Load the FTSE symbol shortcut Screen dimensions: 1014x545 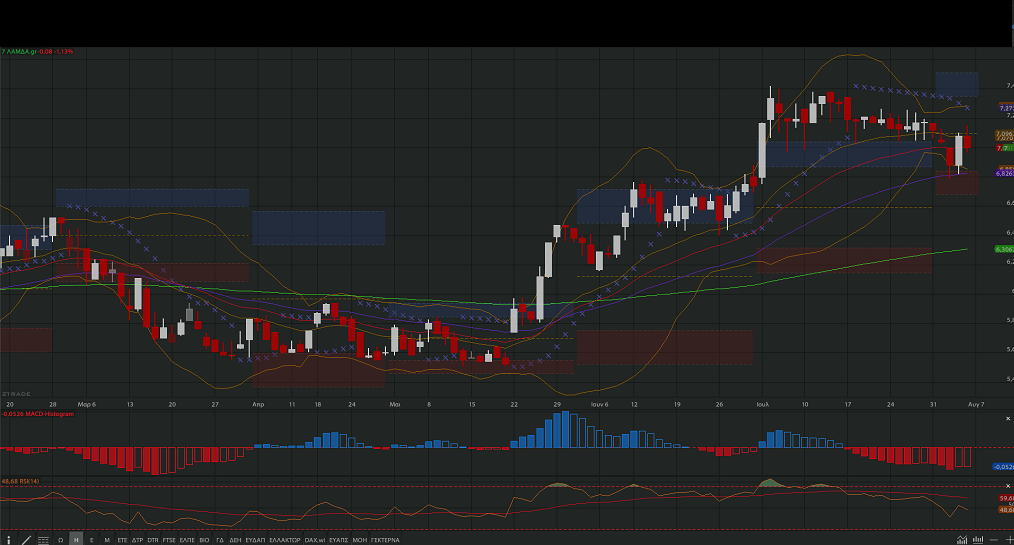click(x=169, y=540)
